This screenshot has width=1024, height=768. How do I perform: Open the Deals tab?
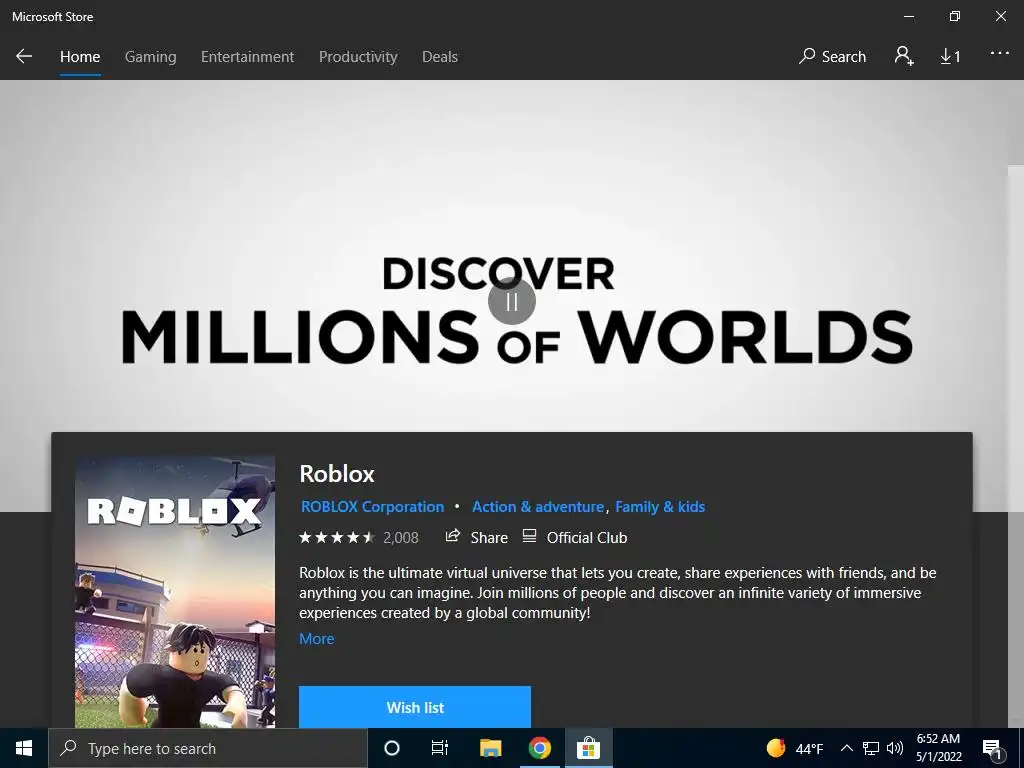point(440,57)
